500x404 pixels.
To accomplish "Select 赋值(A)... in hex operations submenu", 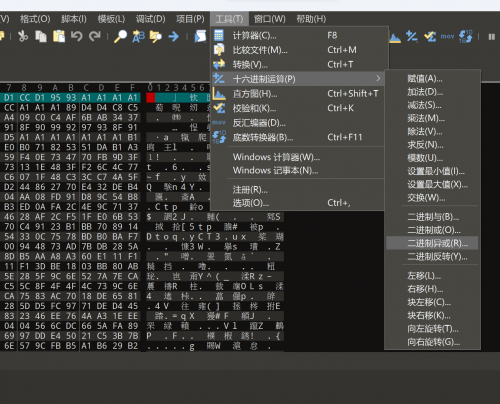I will [432, 79].
